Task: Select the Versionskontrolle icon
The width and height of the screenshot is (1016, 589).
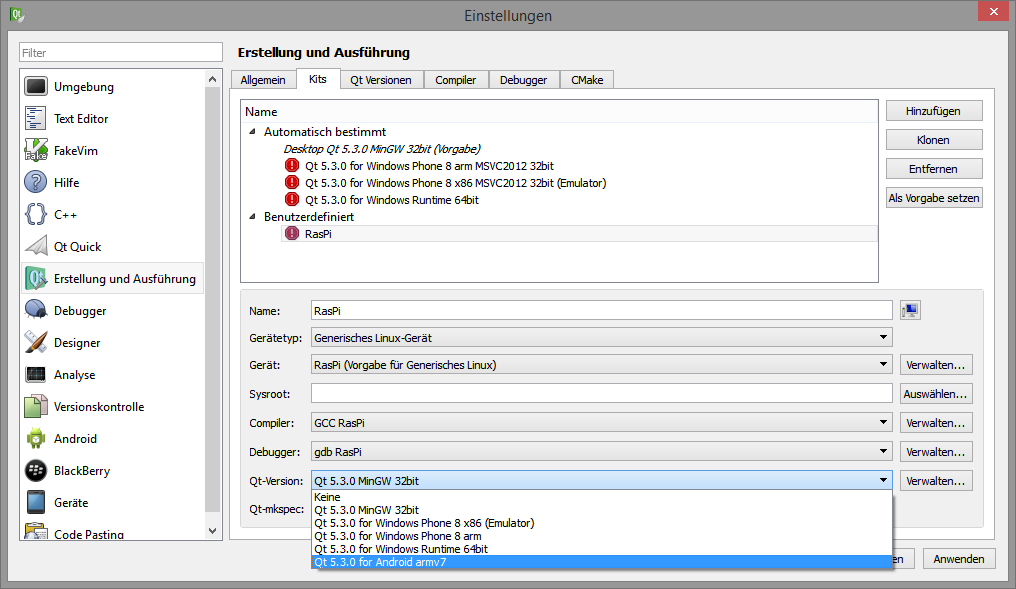Action: 36,406
